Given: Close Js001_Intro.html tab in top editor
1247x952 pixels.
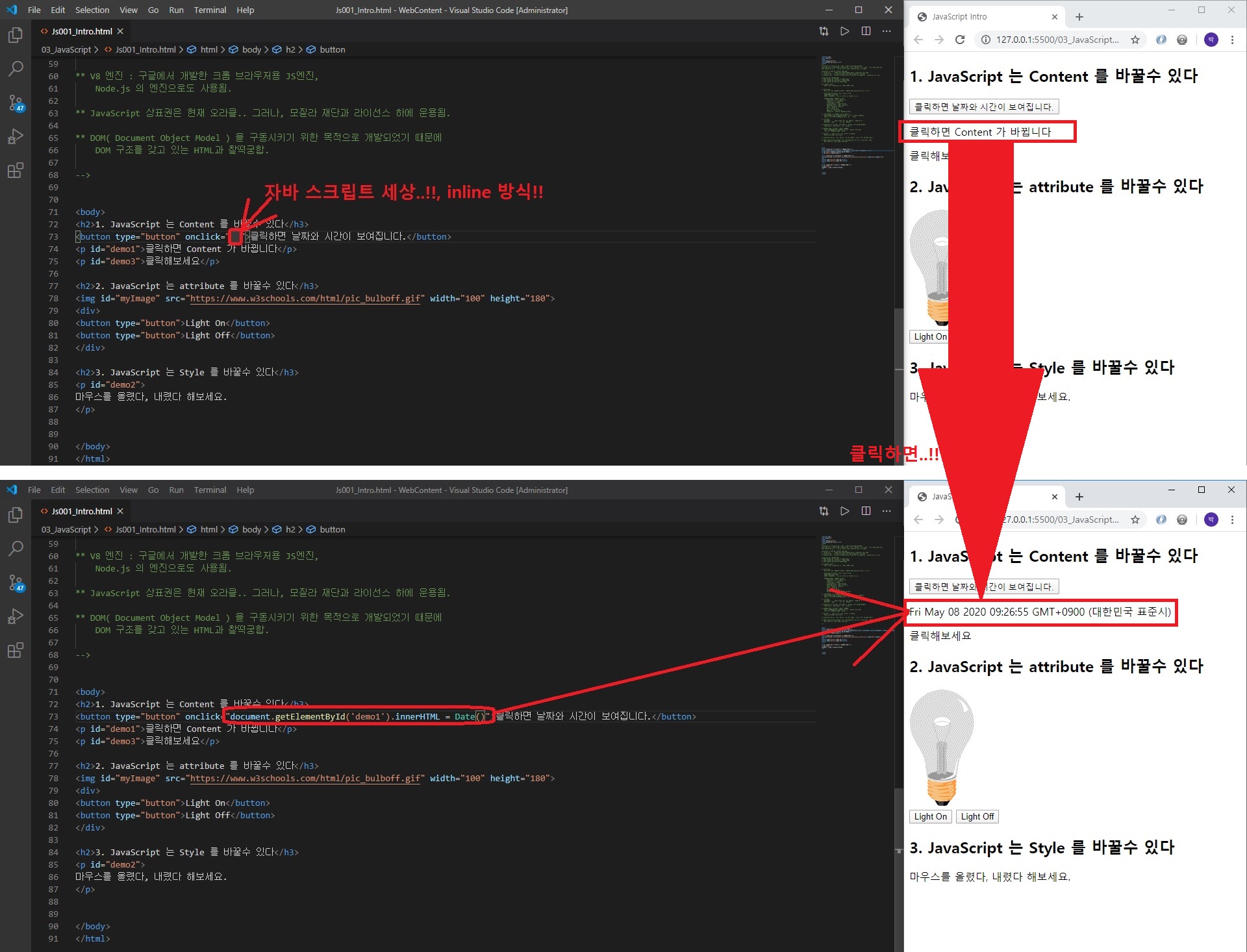Looking at the screenshot, I should [x=120, y=31].
